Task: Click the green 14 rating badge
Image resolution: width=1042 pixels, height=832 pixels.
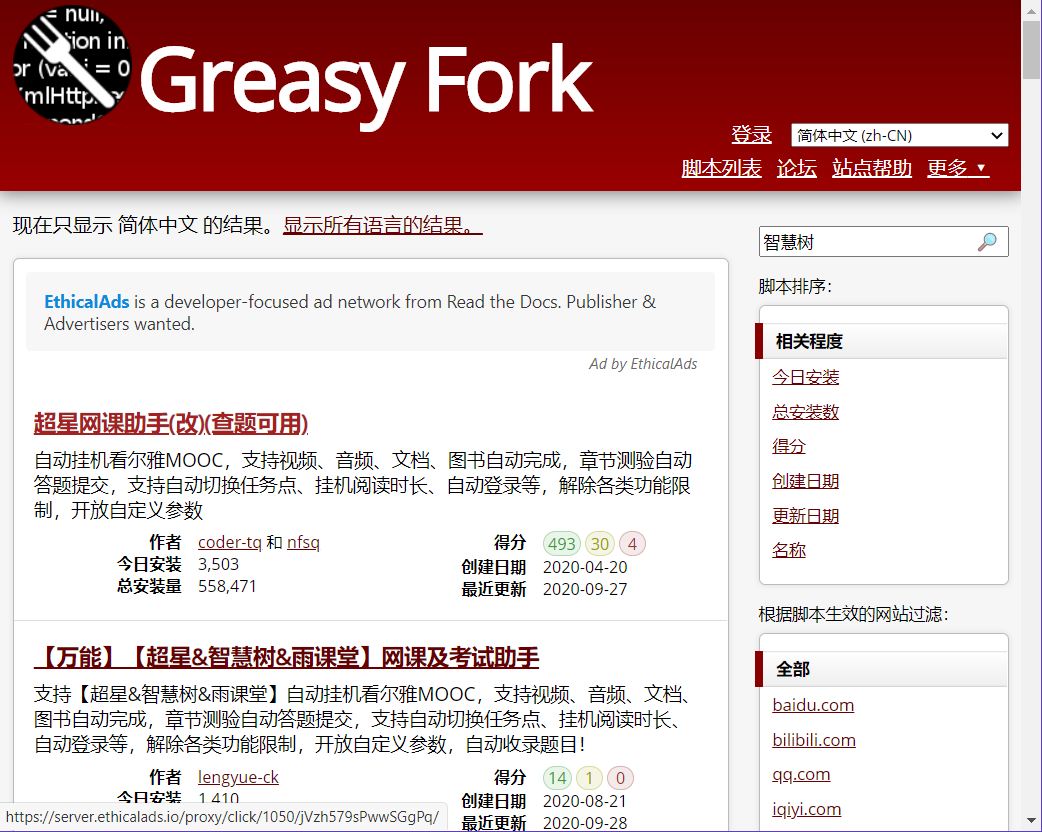Action: 558,778
